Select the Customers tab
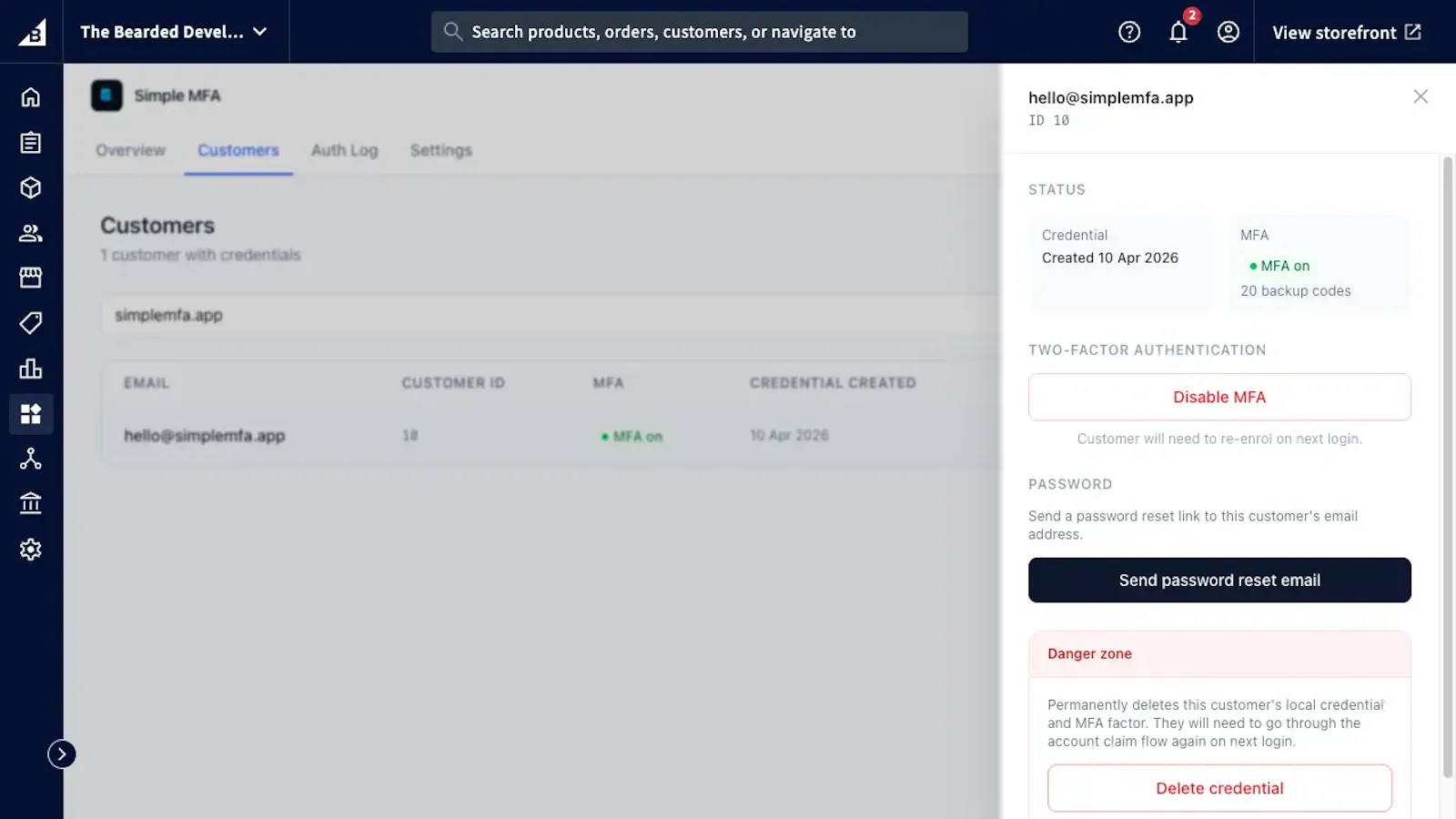This screenshot has height=819, width=1456. [x=238, y=150]
